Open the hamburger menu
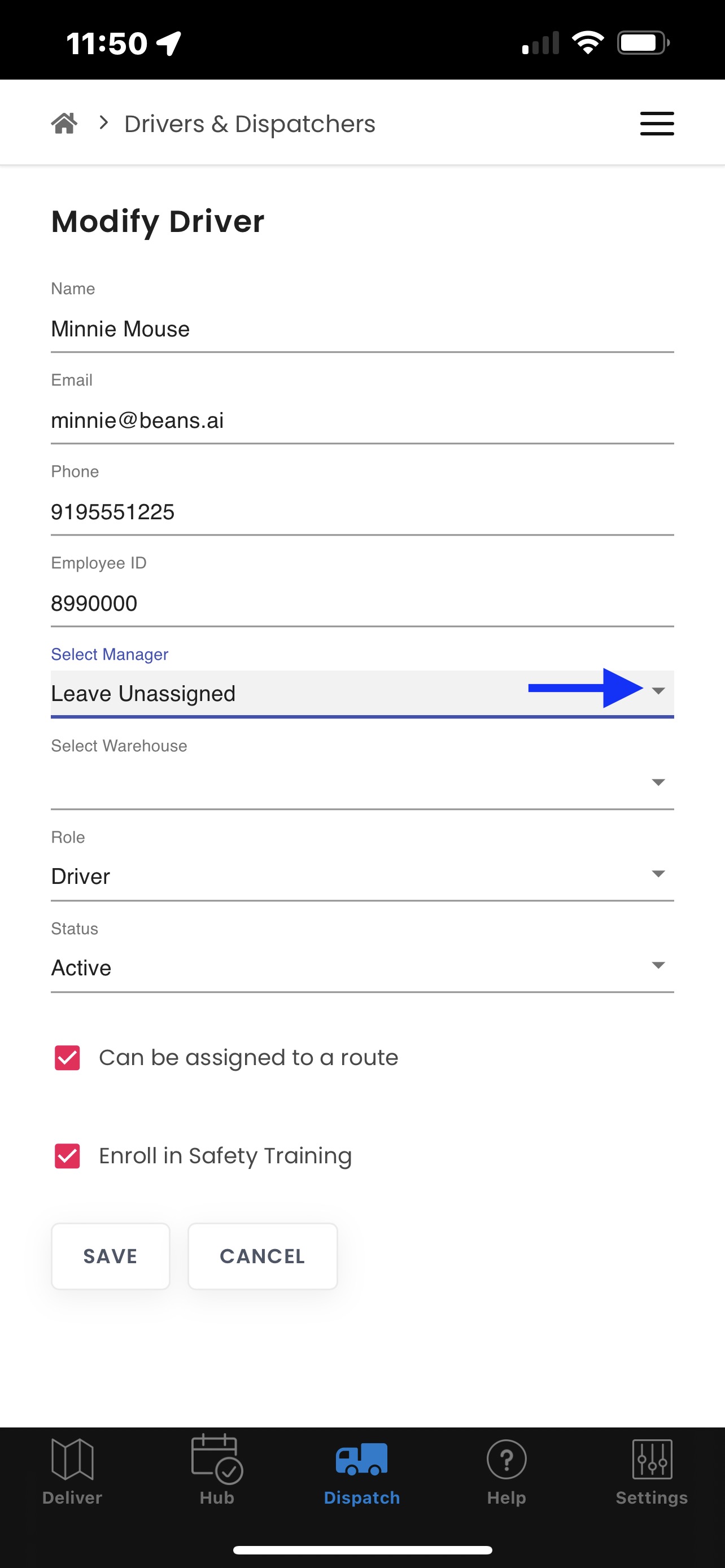Screen dimensions: 725x1568 tap(657, 124)
